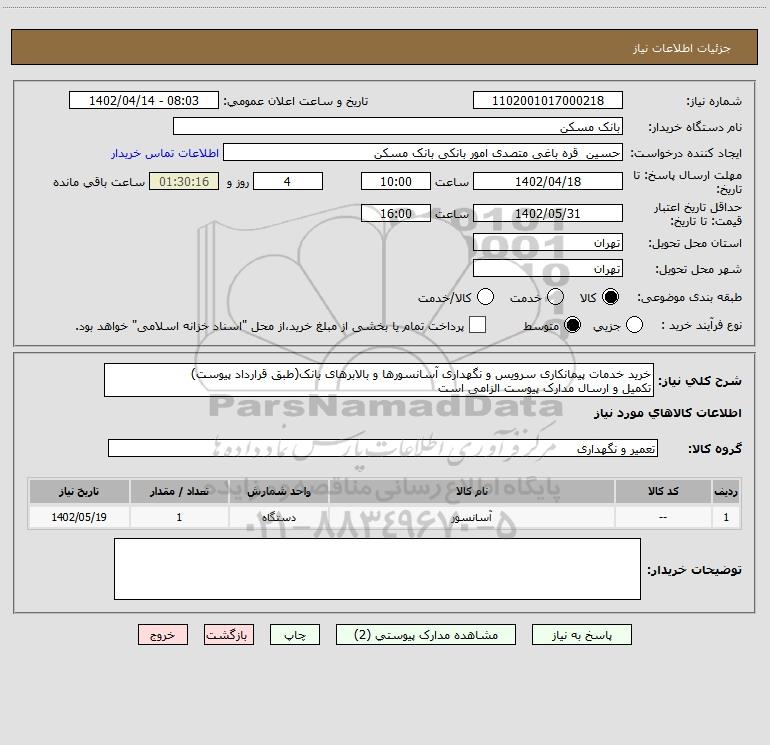
Task: Click remaining time countdown 01:30:16
Action: pos(184,182)
